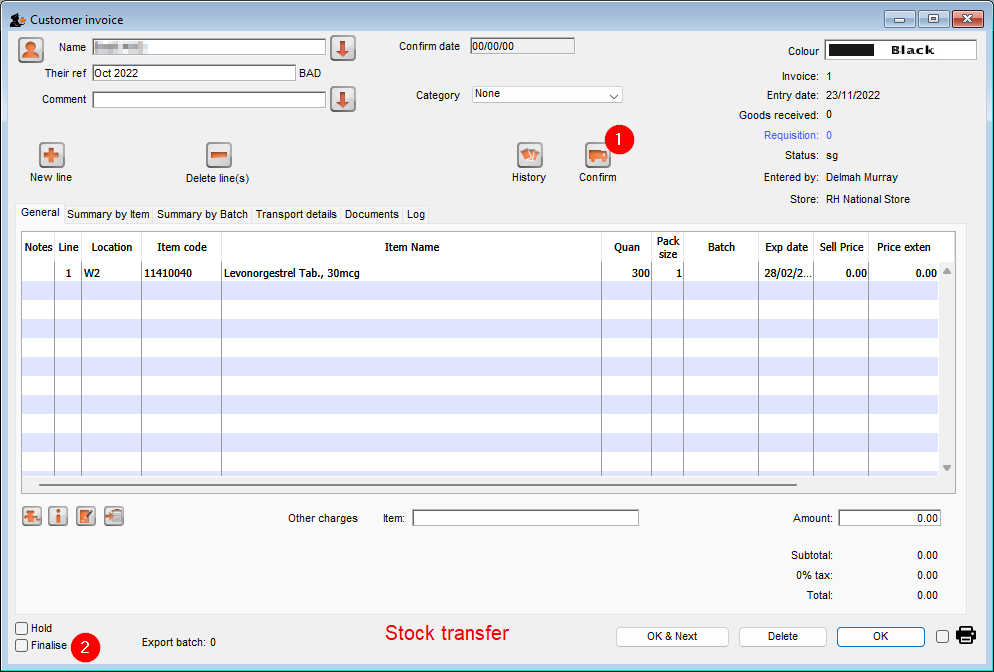Click the printer icon
Image resolution: width=994 pixels, height=672 pixels.
966,635
